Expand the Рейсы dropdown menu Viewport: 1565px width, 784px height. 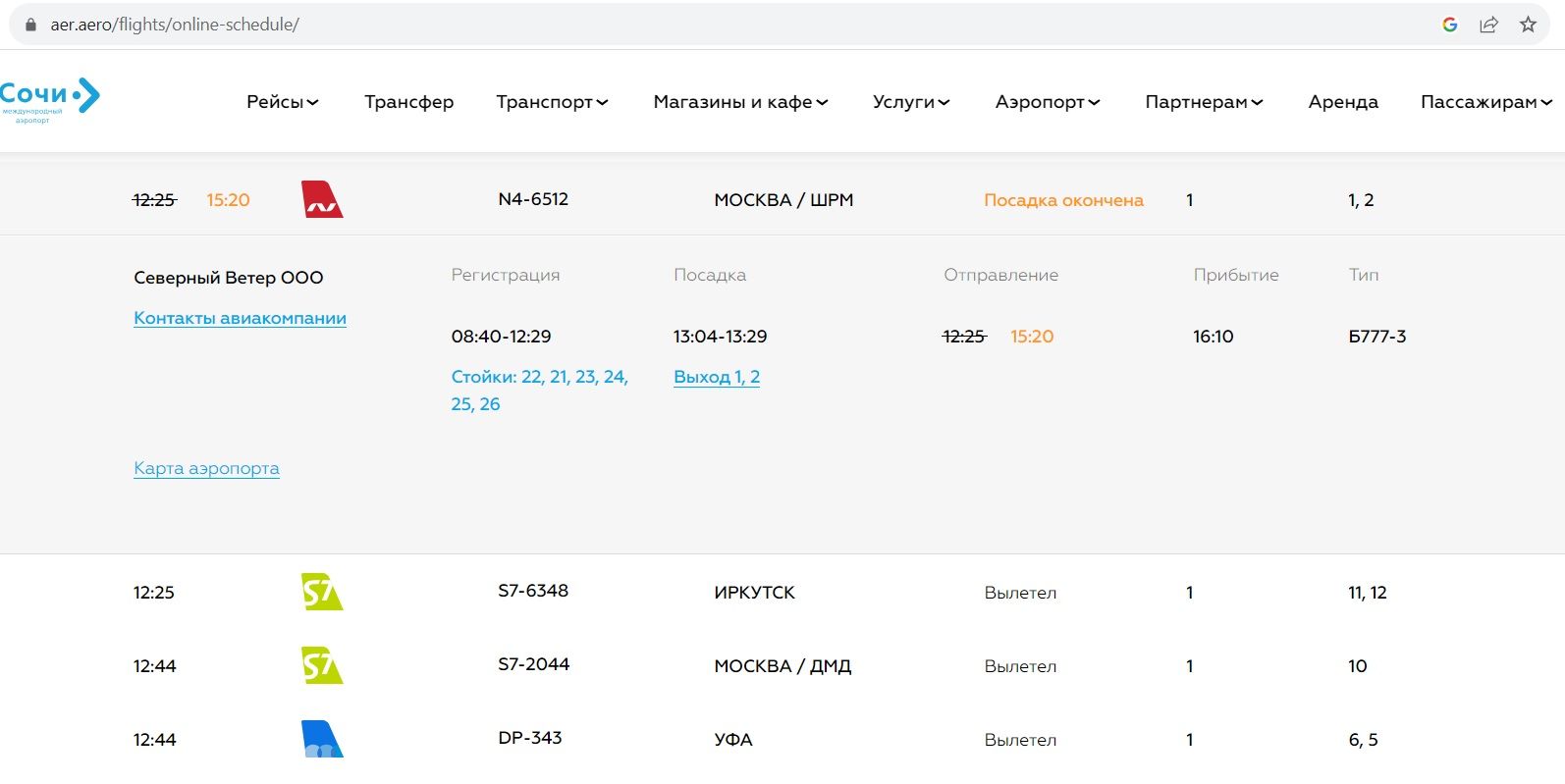coord(282,102)
